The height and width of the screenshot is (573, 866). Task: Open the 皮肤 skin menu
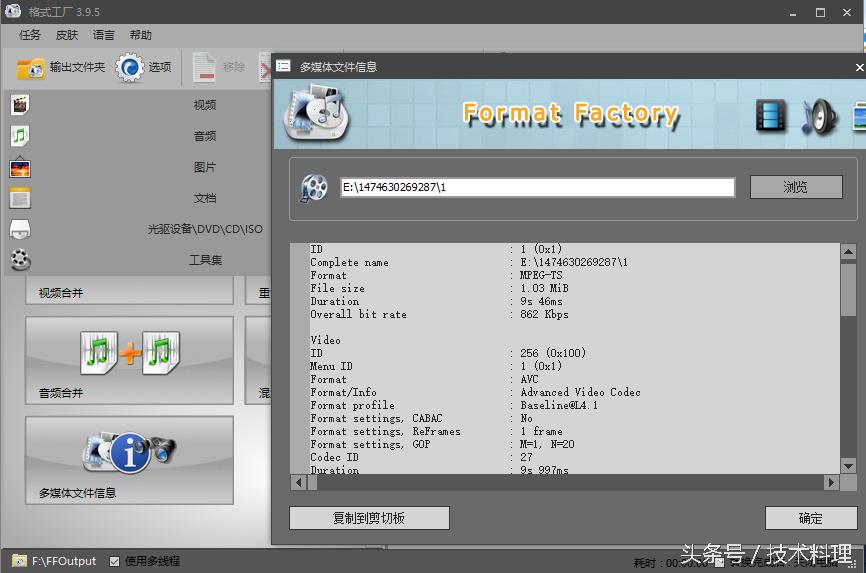coord(67,35)
